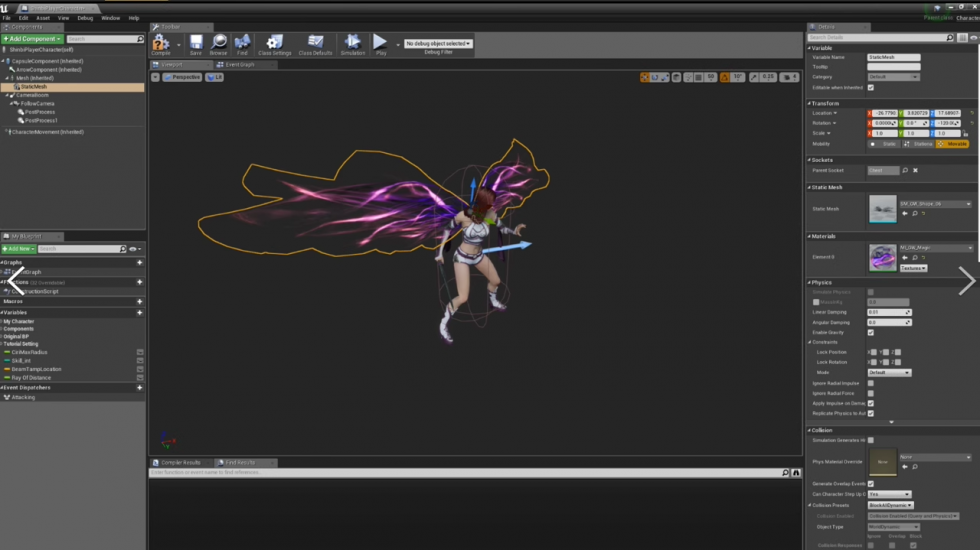This screenshot has height=550, width=980.
Task: Add new Variable with plus icon
Action: [x=139, y=312]
